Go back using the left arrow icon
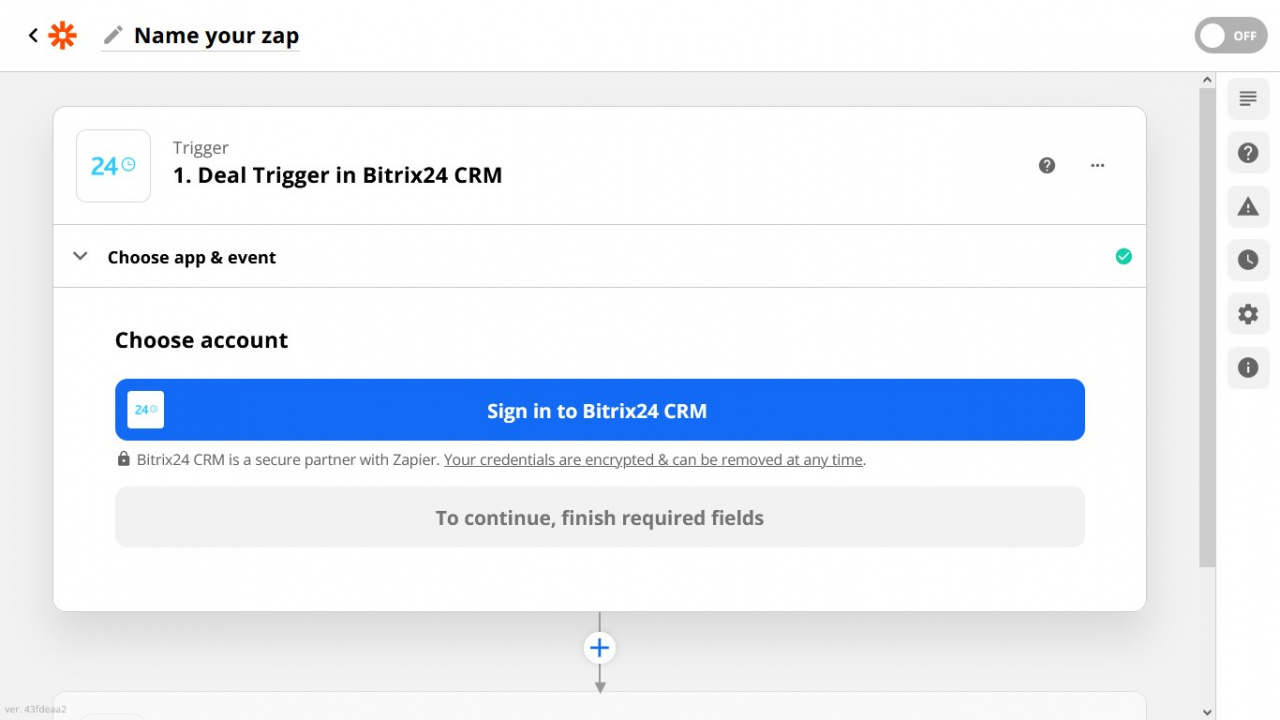 tap(33, 36)
